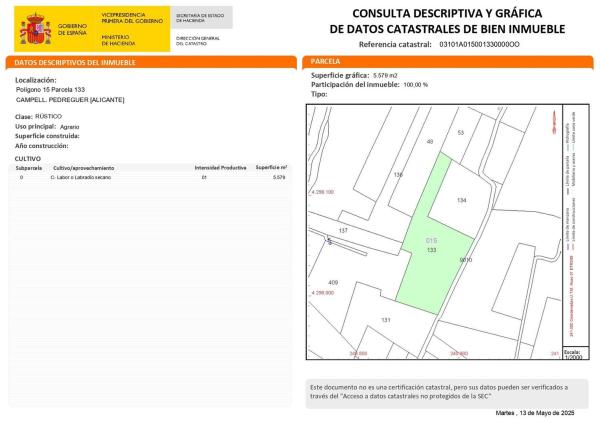Image resolution: width=600 pixels, height=423 pixels.
Task: Select the participation value 100,00 %
Action: [416, 85]
